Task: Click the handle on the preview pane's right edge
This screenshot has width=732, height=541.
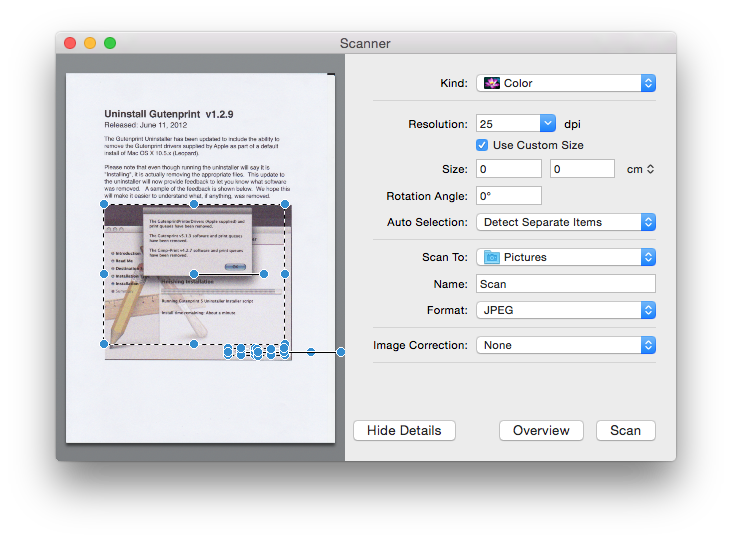Action: coord(341,352)
